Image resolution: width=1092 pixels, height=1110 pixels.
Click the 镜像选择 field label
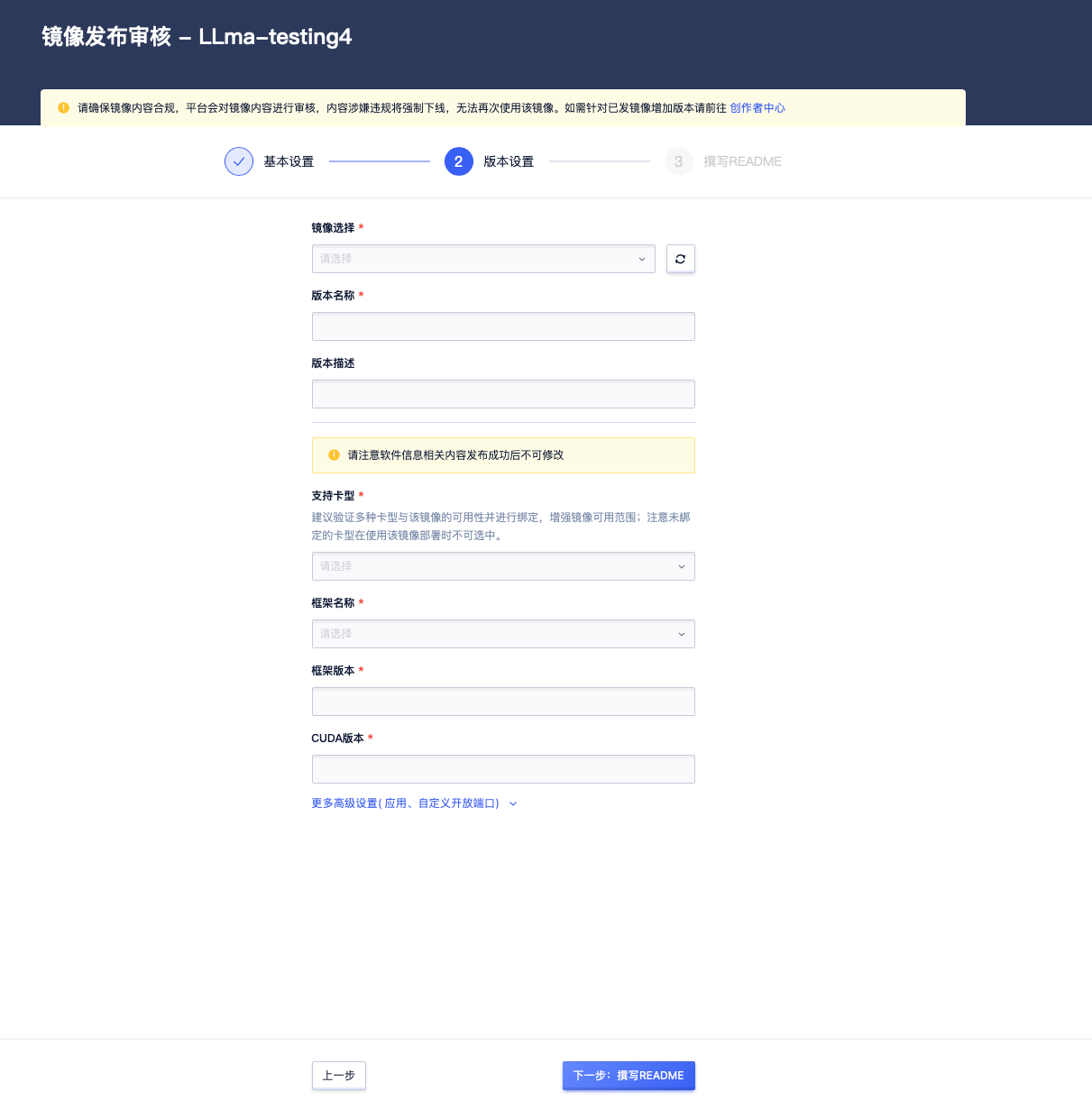pos(333,228)
